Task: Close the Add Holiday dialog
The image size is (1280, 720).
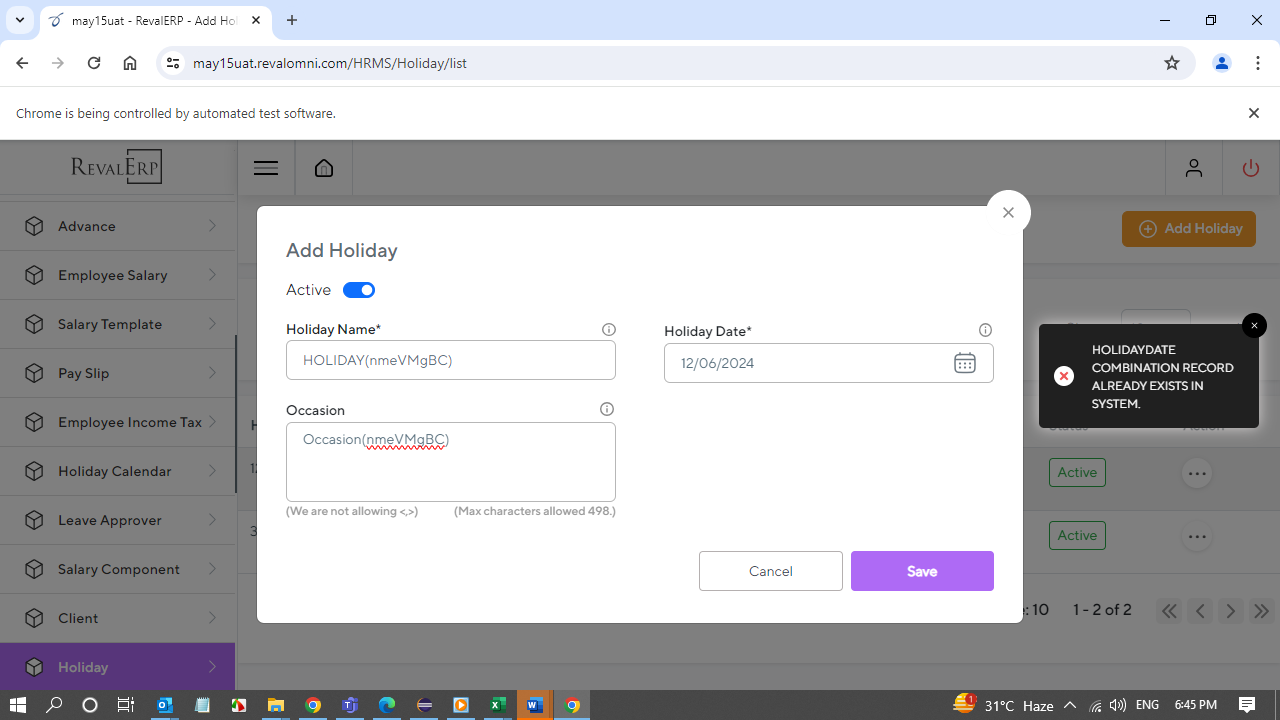Action: 1008,212
